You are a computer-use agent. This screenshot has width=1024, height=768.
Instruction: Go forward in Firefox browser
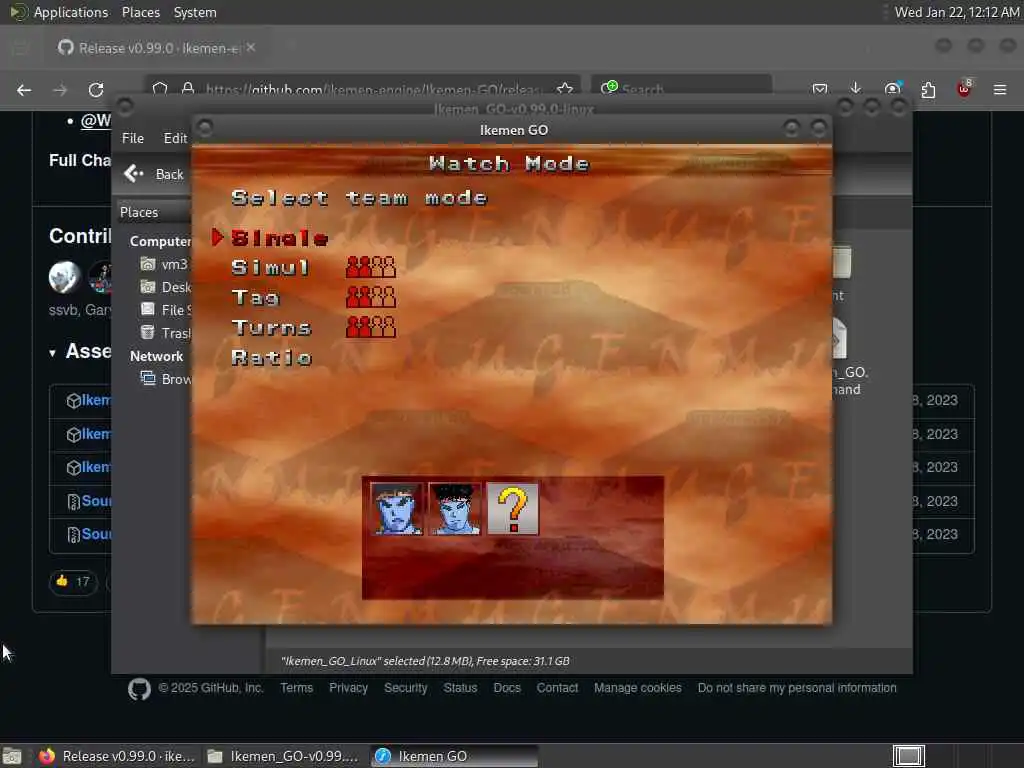coord(60,90)
